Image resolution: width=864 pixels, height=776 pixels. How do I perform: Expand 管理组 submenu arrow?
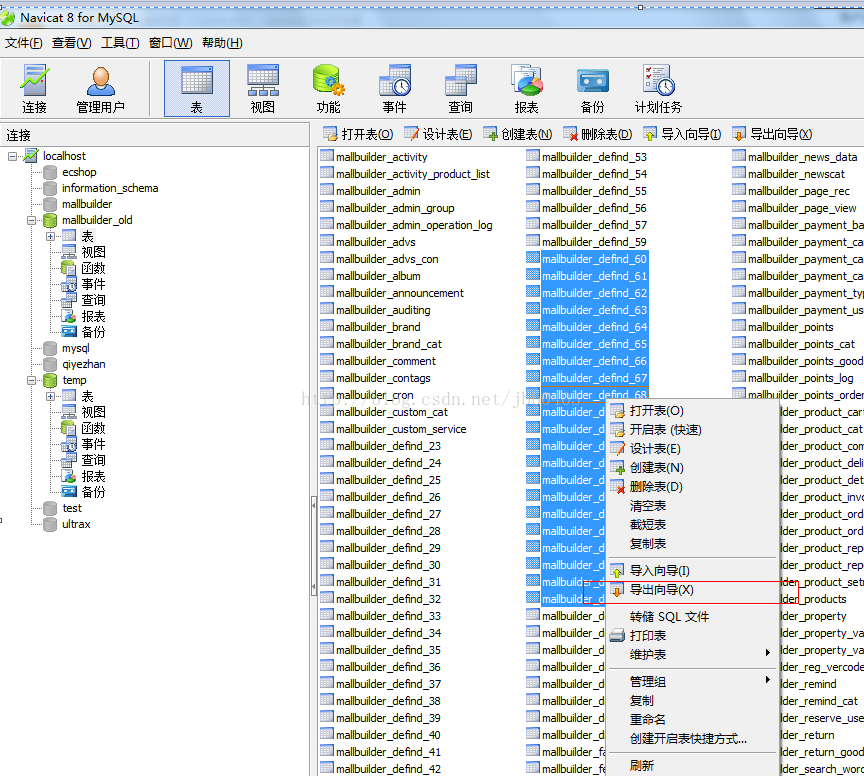(x=768, y=680)
